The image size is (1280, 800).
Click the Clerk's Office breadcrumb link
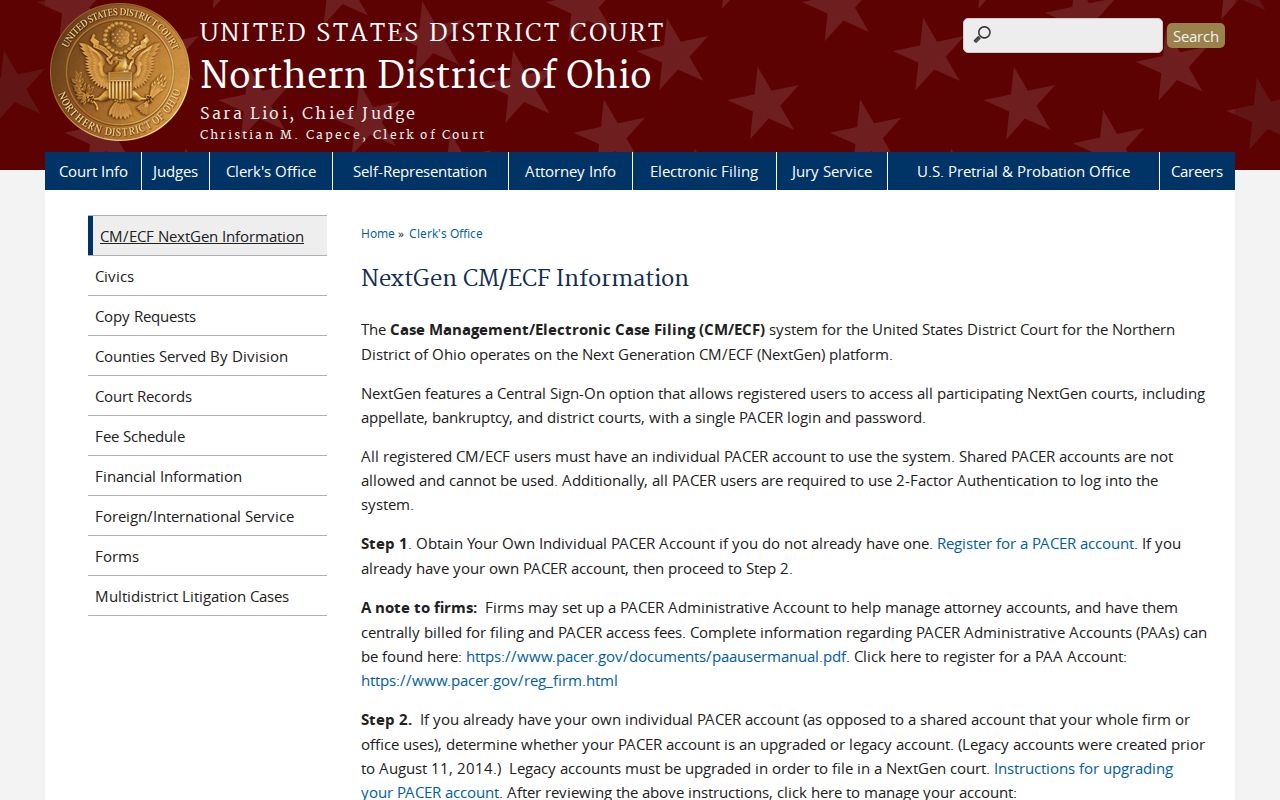446,233
